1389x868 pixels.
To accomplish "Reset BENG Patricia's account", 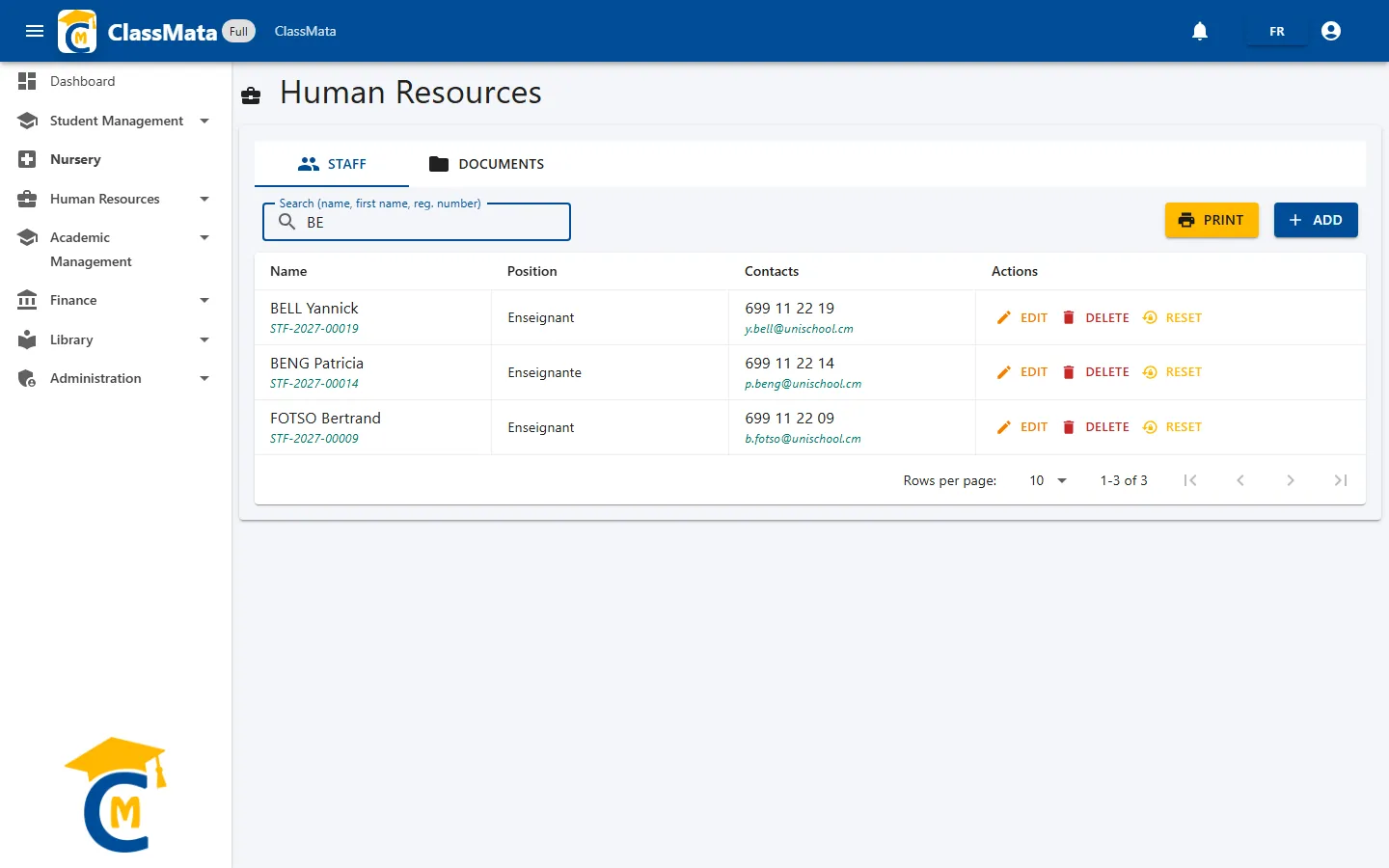I will (1172, 372).
